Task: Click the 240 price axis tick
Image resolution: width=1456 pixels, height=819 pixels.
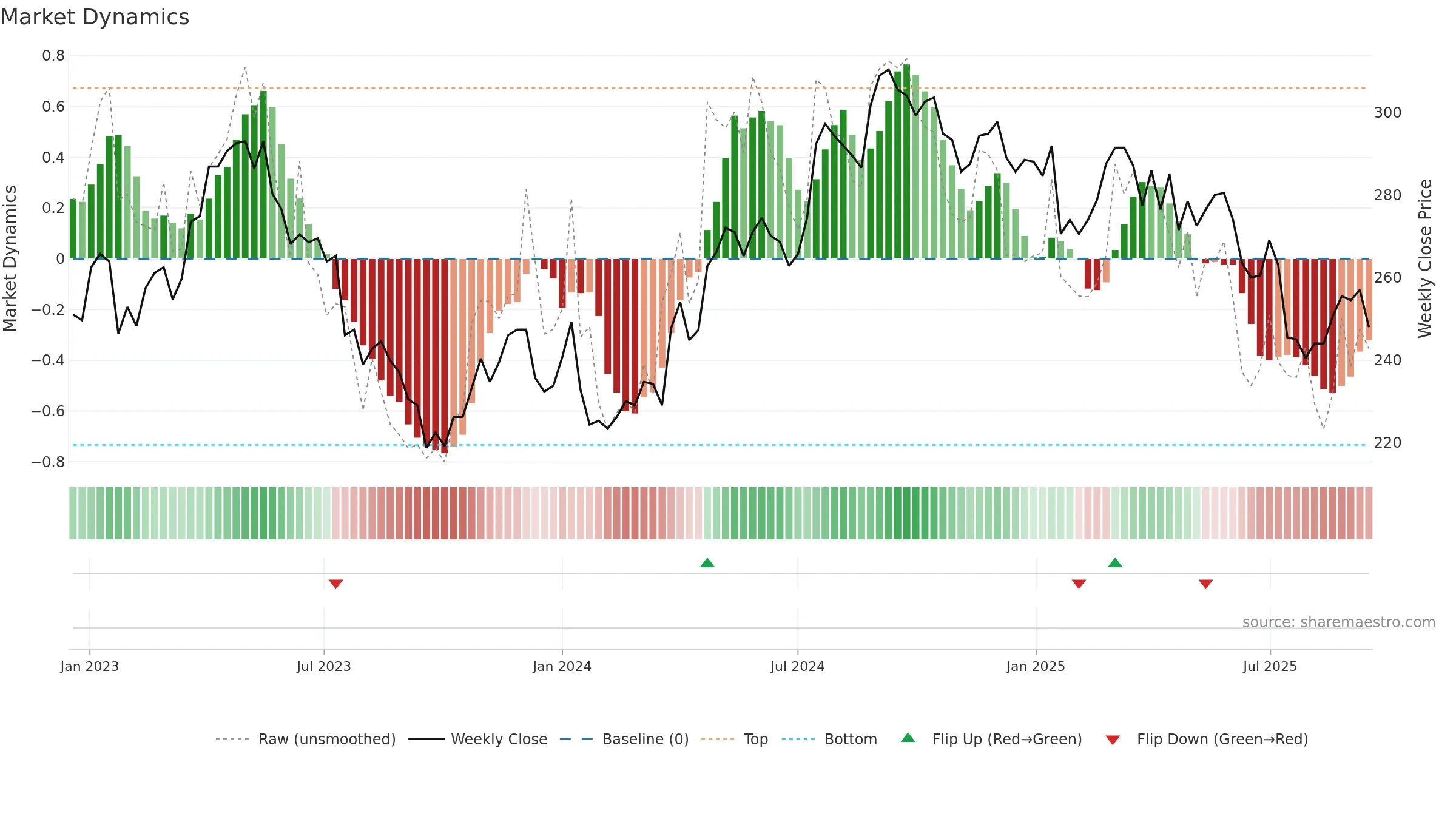Action: tap(1388, 360)
